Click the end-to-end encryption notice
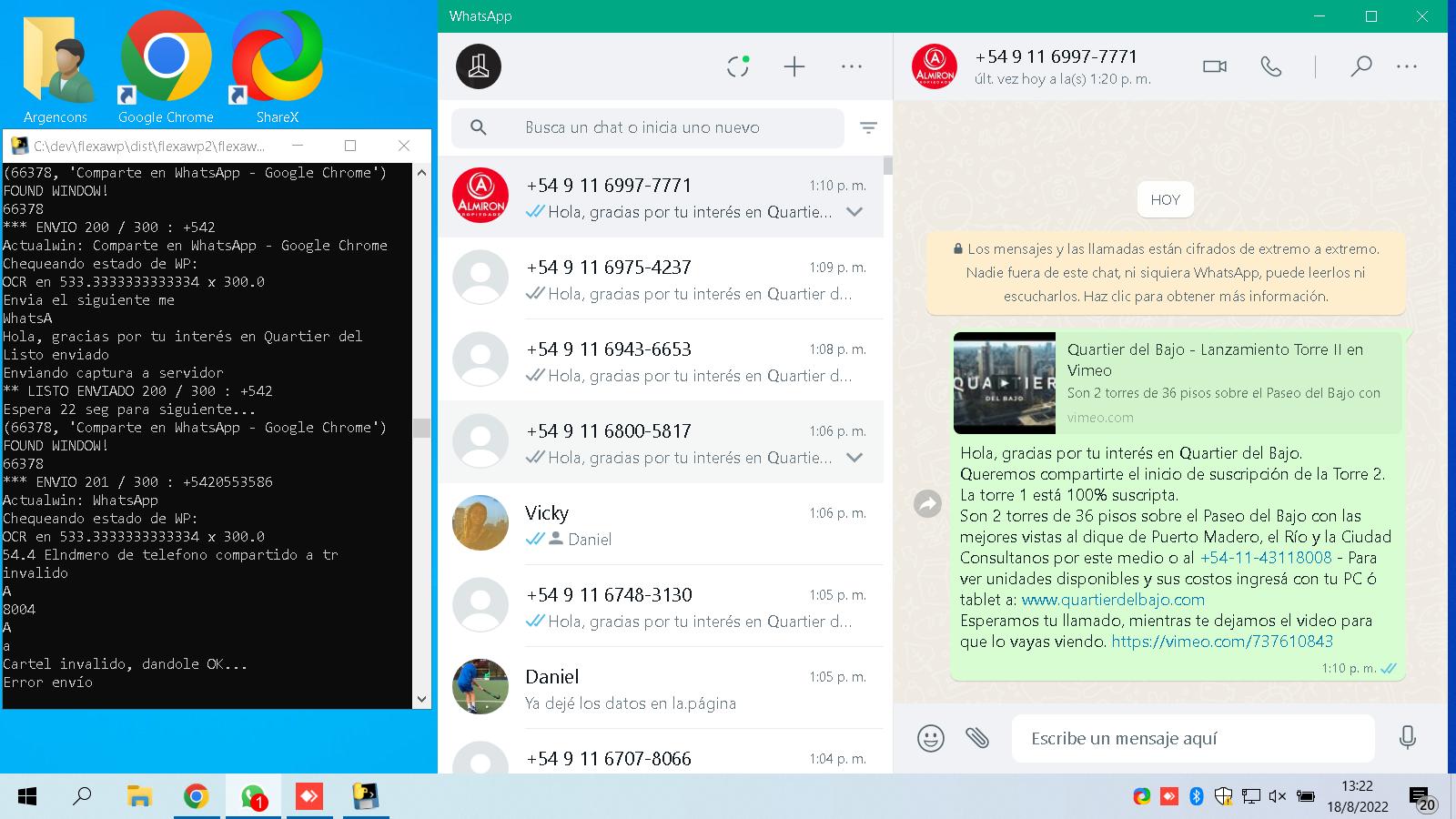The width and height of the screenshot is (1456, 819). [x=1166, y=272]
